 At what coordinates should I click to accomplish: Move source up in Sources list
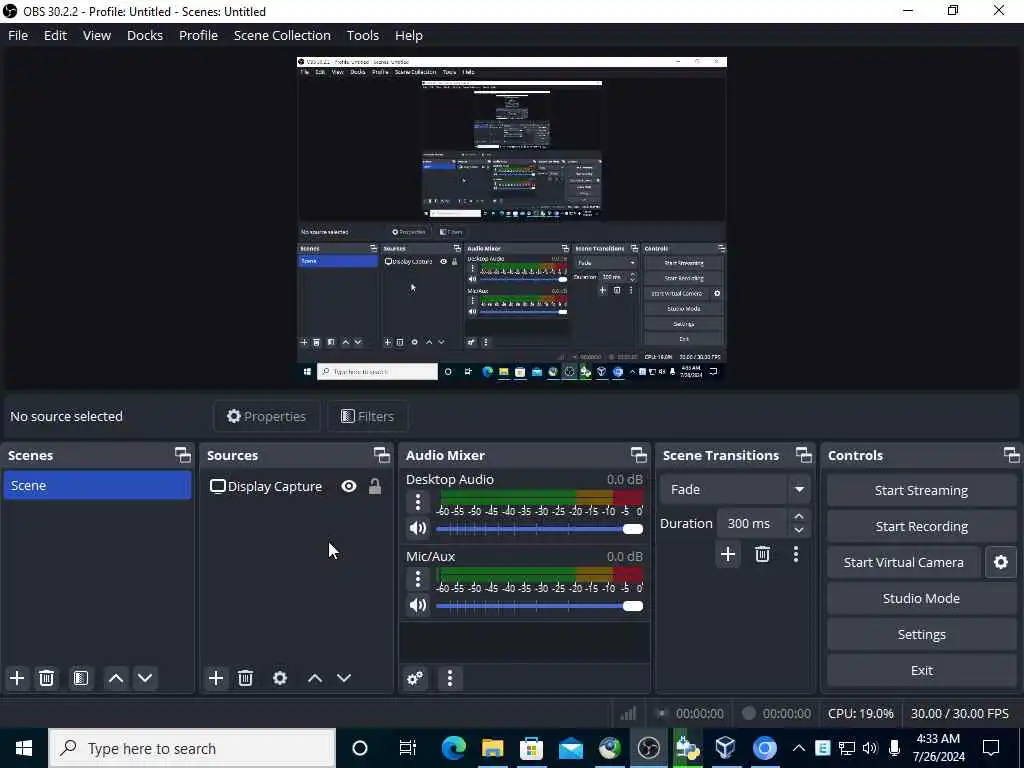(315, 678)
